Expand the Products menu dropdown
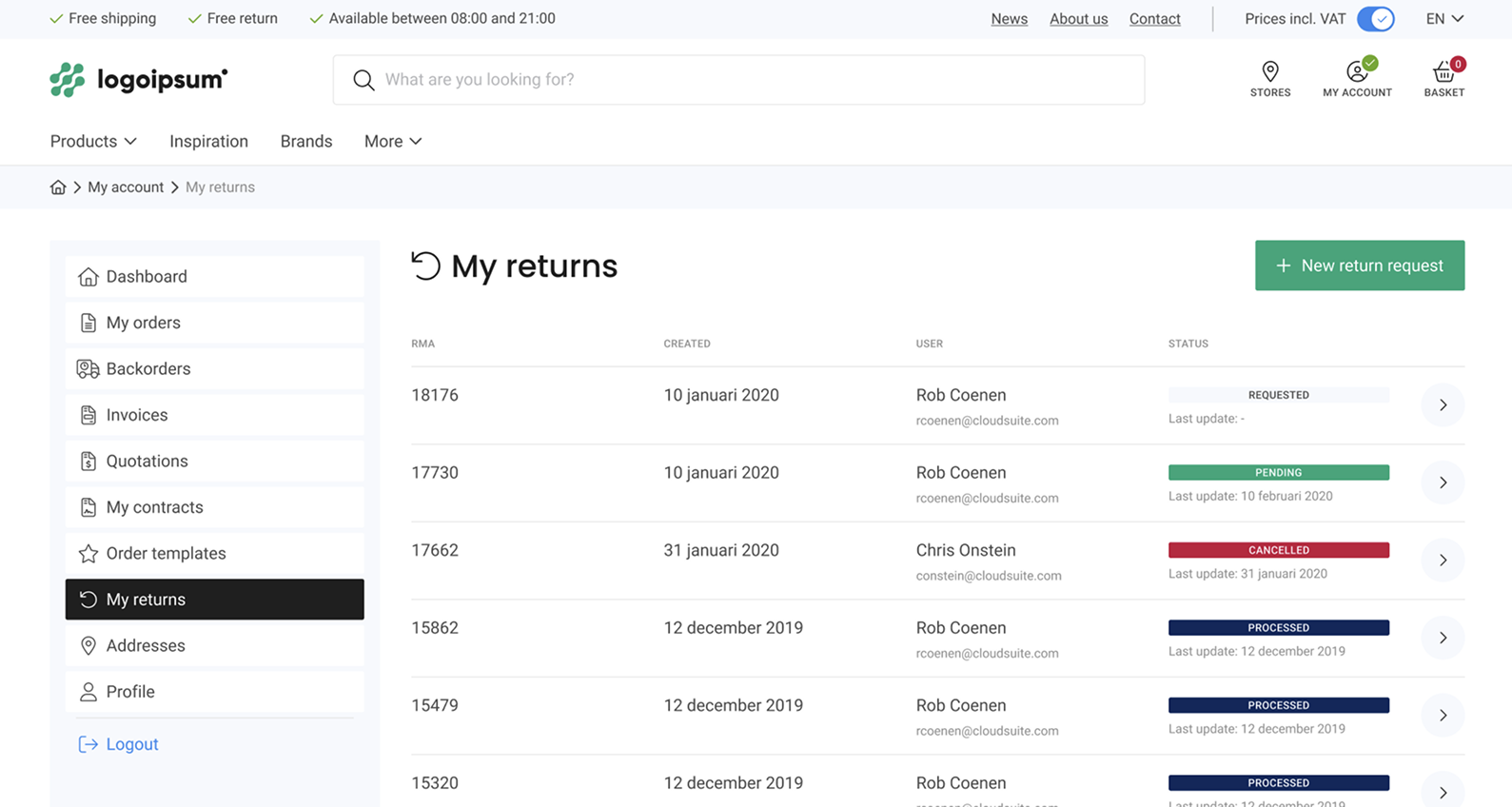This screenshot has width=1512, height=807. tap(93, 142)
